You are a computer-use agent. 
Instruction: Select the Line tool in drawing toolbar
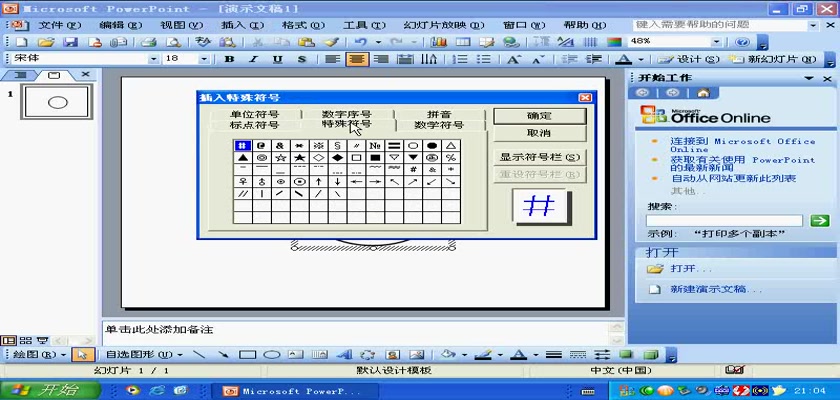tap(199, 354)
